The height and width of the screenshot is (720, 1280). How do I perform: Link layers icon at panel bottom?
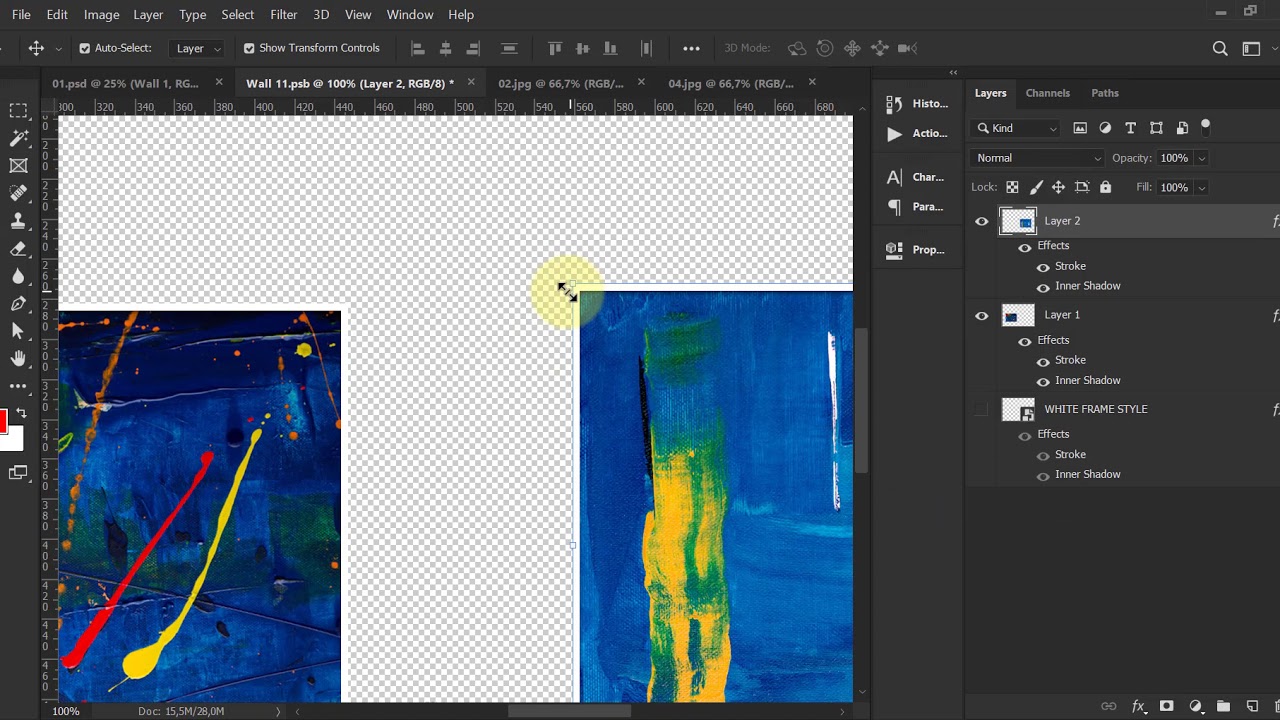(1108, 707)
